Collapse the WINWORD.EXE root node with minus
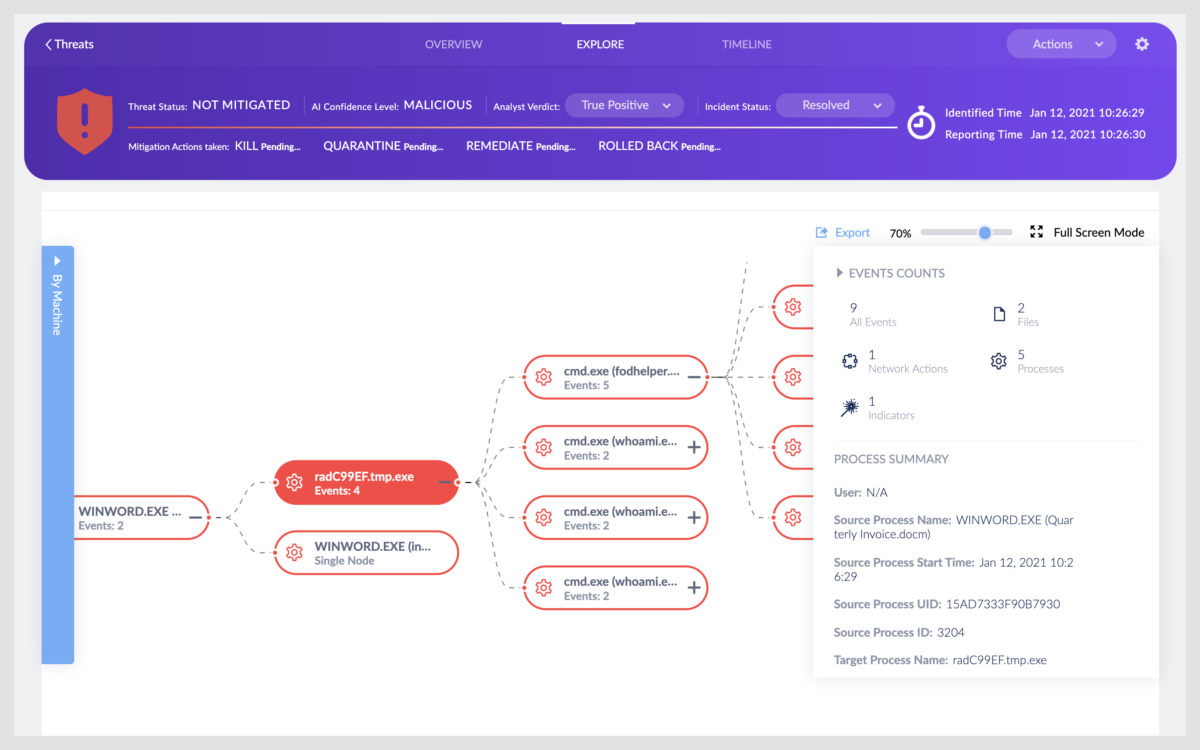1200x750 pixels. click(197, 517)
